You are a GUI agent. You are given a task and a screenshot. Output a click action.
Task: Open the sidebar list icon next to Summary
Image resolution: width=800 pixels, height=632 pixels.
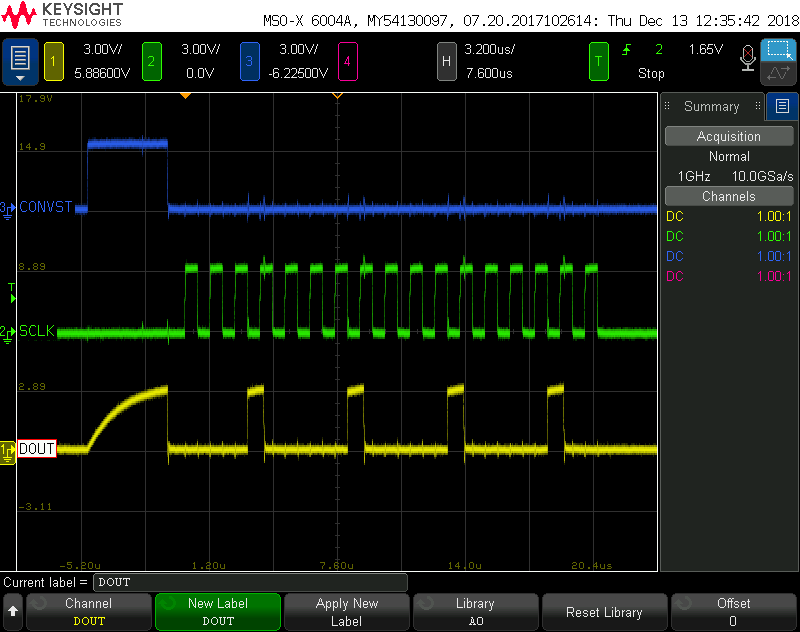pyautogui.click(x=782, y=106)
